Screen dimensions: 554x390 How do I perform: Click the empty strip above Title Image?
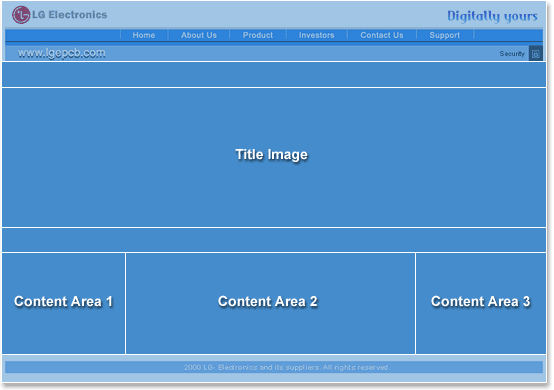tap(274, 74)
